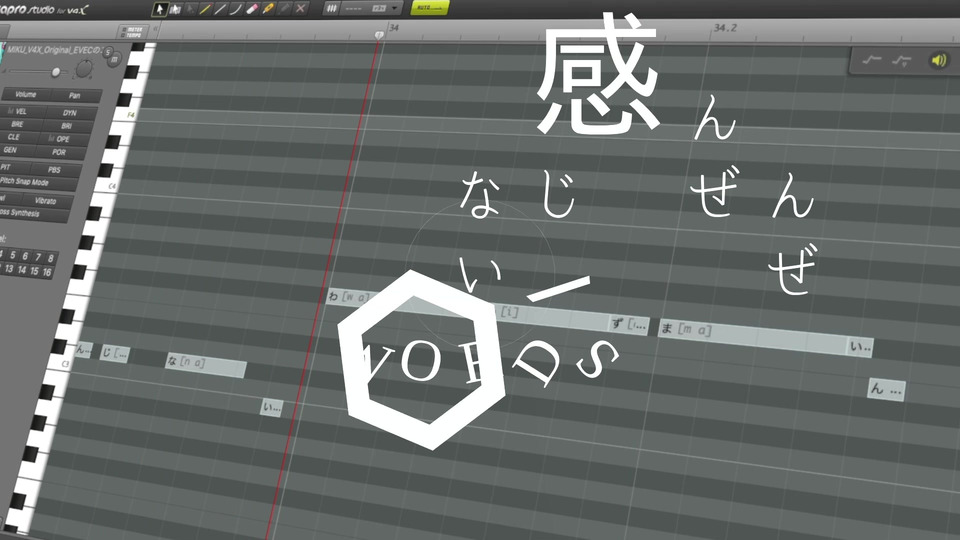Select the straight Line tool
The image size is (960, 540).
coord(220,9)
